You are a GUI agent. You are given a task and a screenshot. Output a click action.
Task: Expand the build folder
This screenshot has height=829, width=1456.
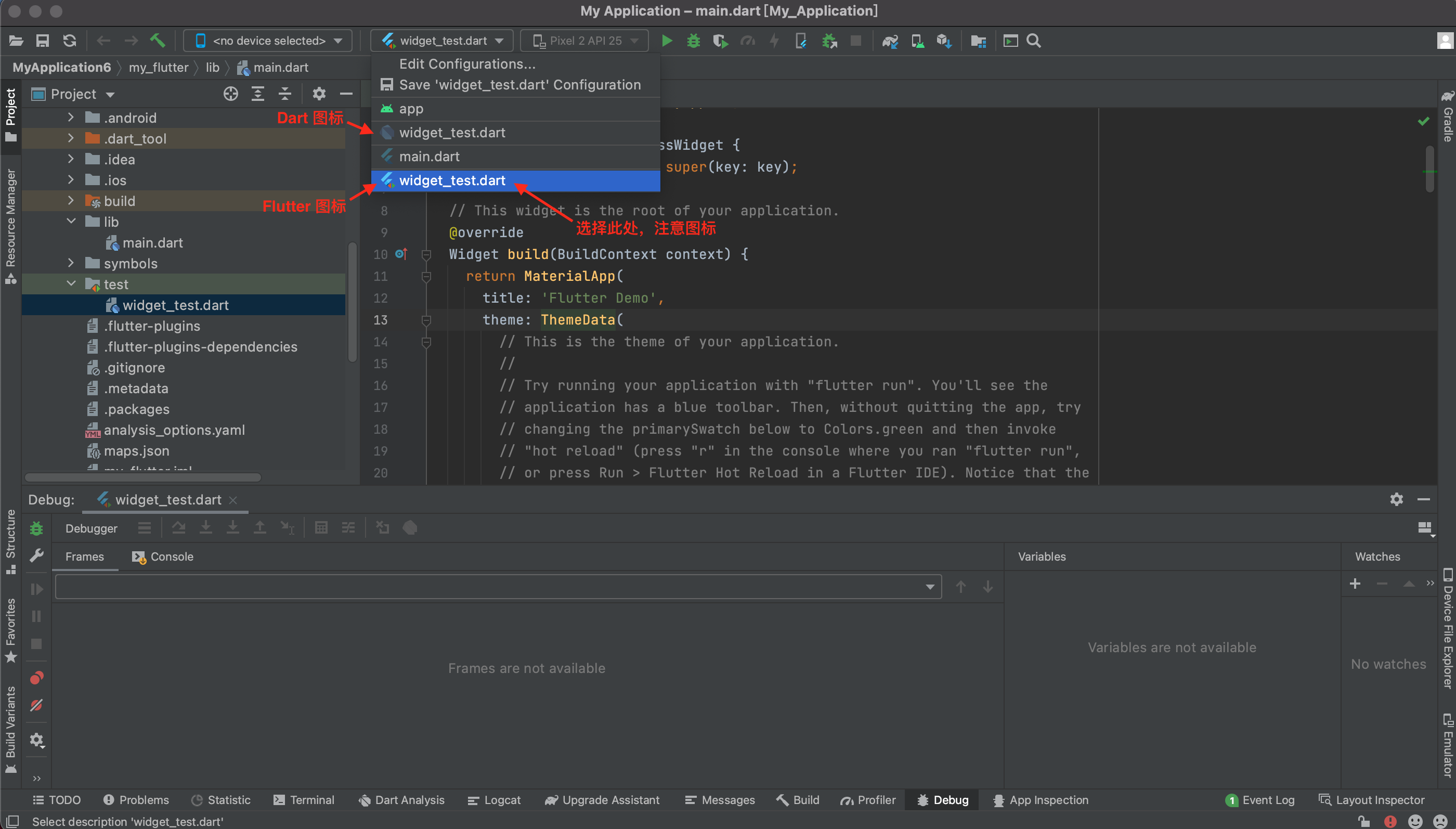(x=71, y=200)
